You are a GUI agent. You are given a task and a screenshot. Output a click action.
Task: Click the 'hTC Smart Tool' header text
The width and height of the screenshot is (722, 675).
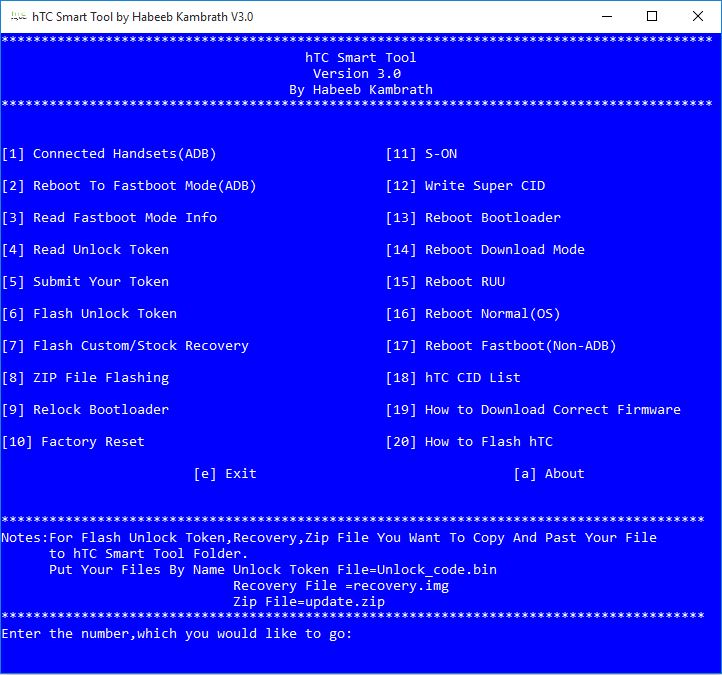click(x=361, y=58)
